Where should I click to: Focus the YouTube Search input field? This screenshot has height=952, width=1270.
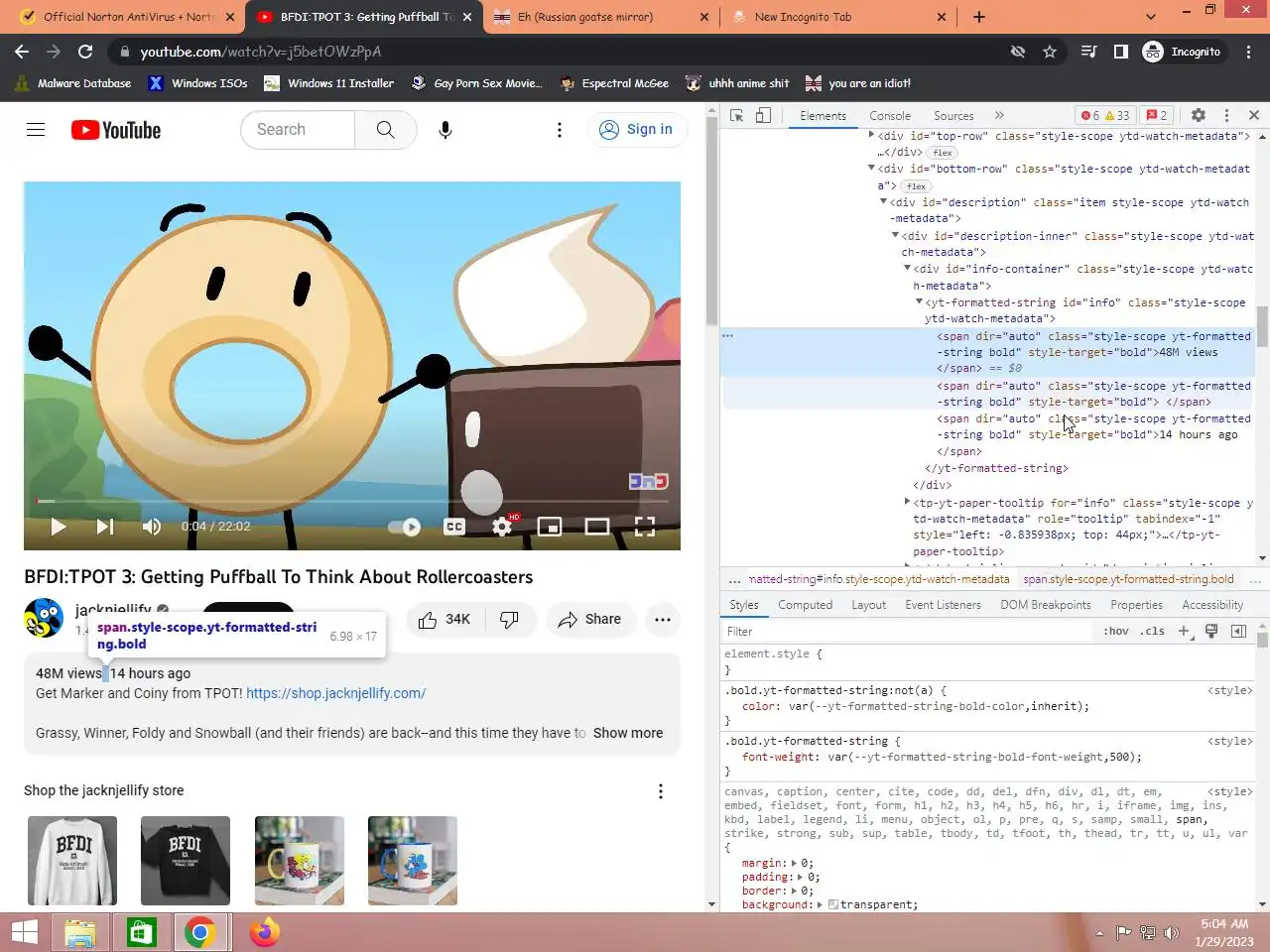coord(298,130)
